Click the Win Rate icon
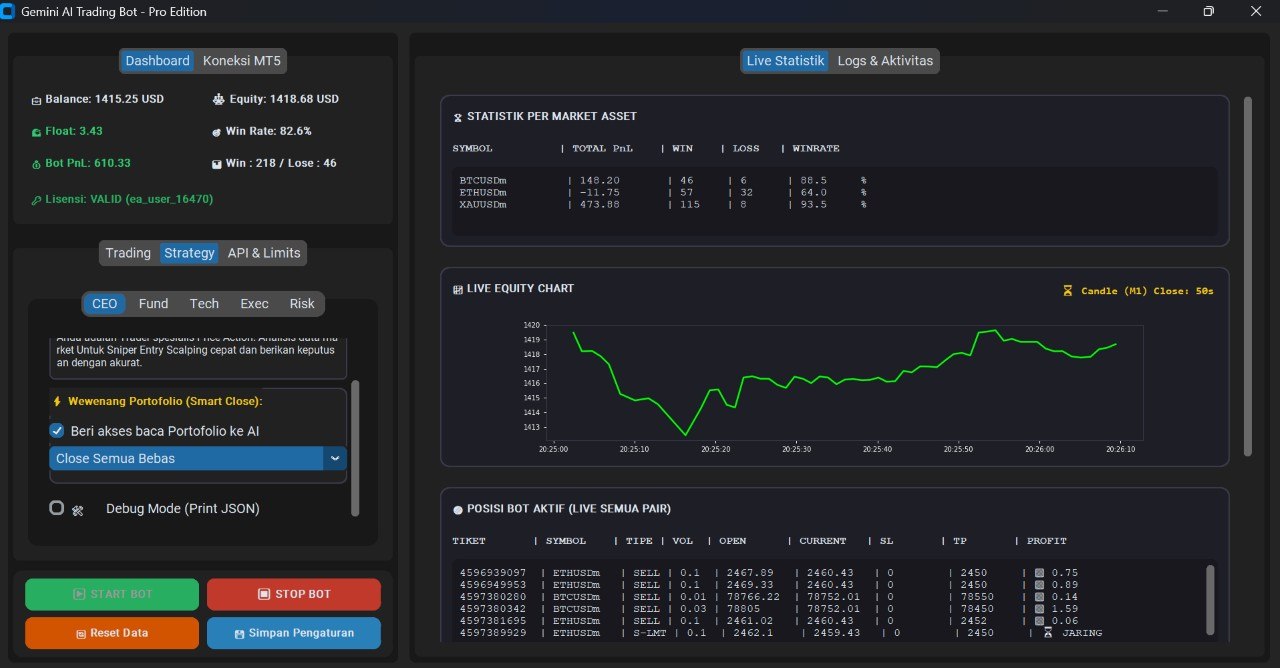 coord(217,132)
